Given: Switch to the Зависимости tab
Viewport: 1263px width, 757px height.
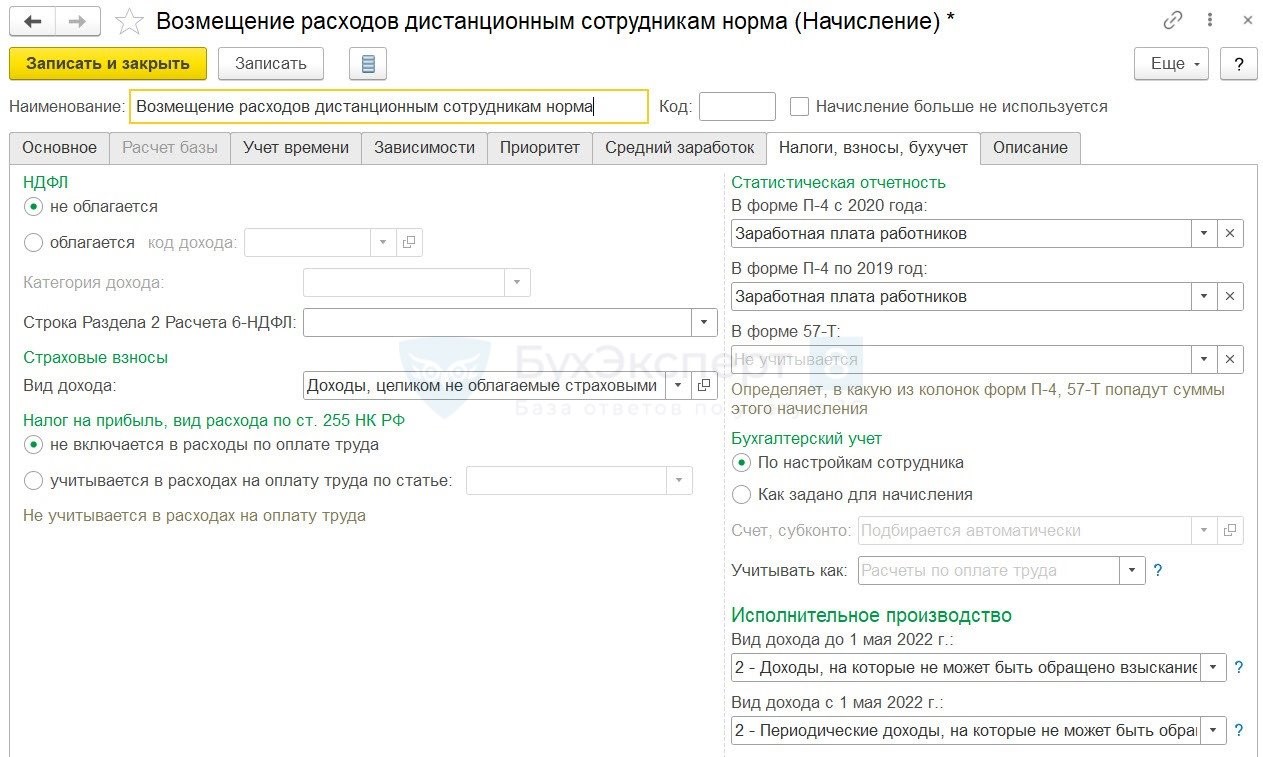Looking at the screenshot, I should click(x=424, y=148).
